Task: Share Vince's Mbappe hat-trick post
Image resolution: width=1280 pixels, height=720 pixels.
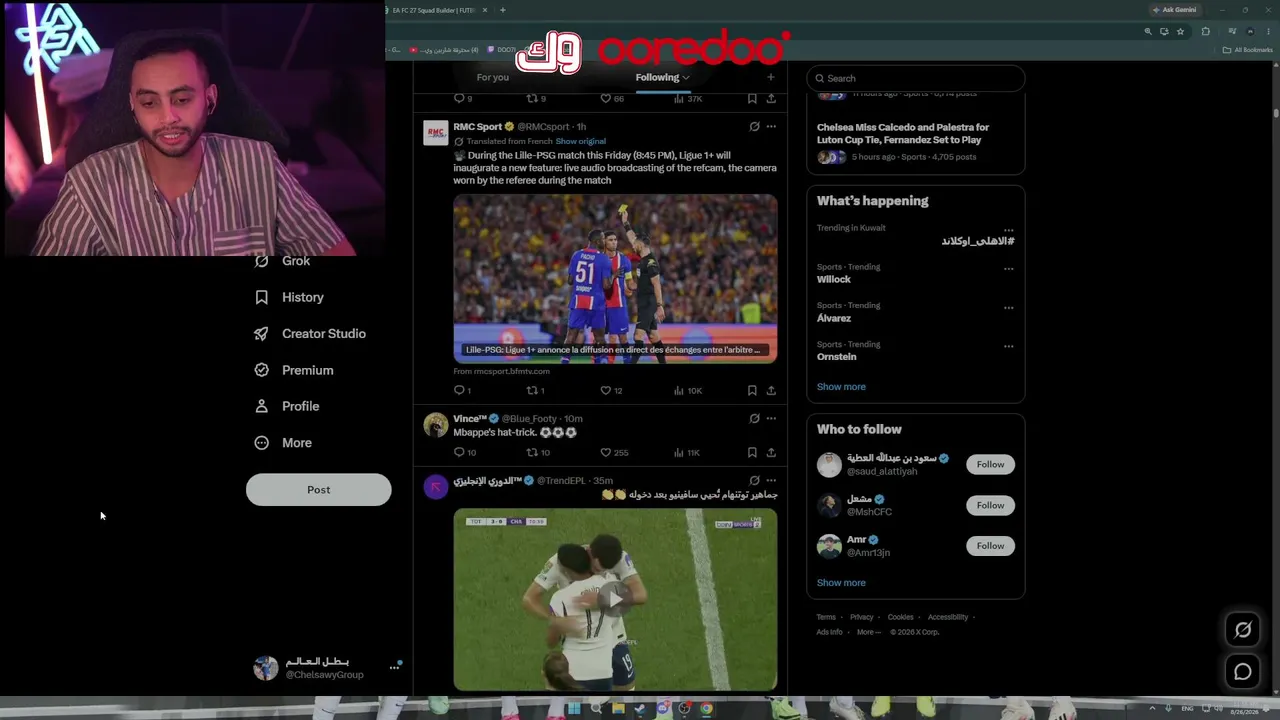Action: 771,452
